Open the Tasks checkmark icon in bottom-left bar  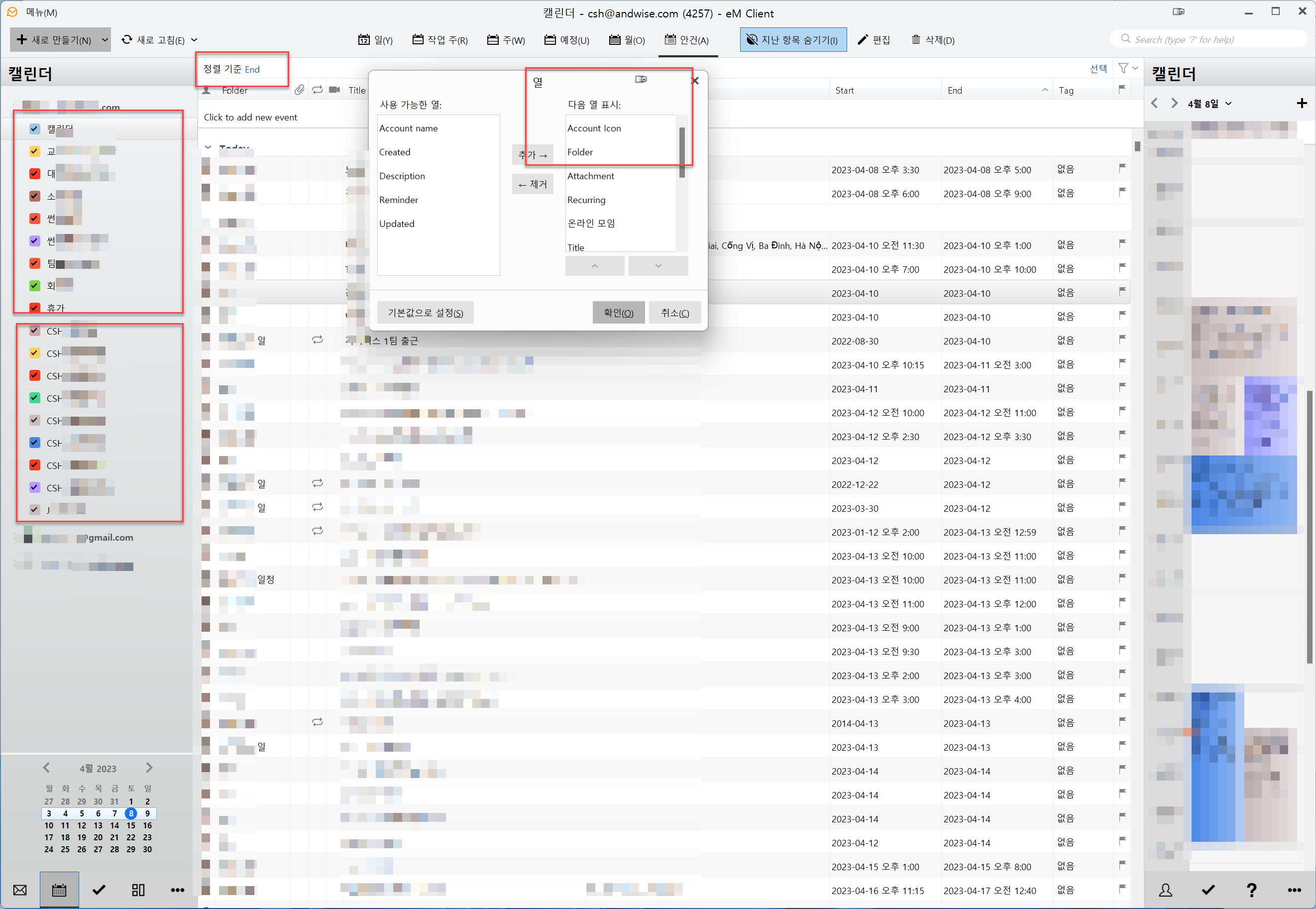pos(99,890)
